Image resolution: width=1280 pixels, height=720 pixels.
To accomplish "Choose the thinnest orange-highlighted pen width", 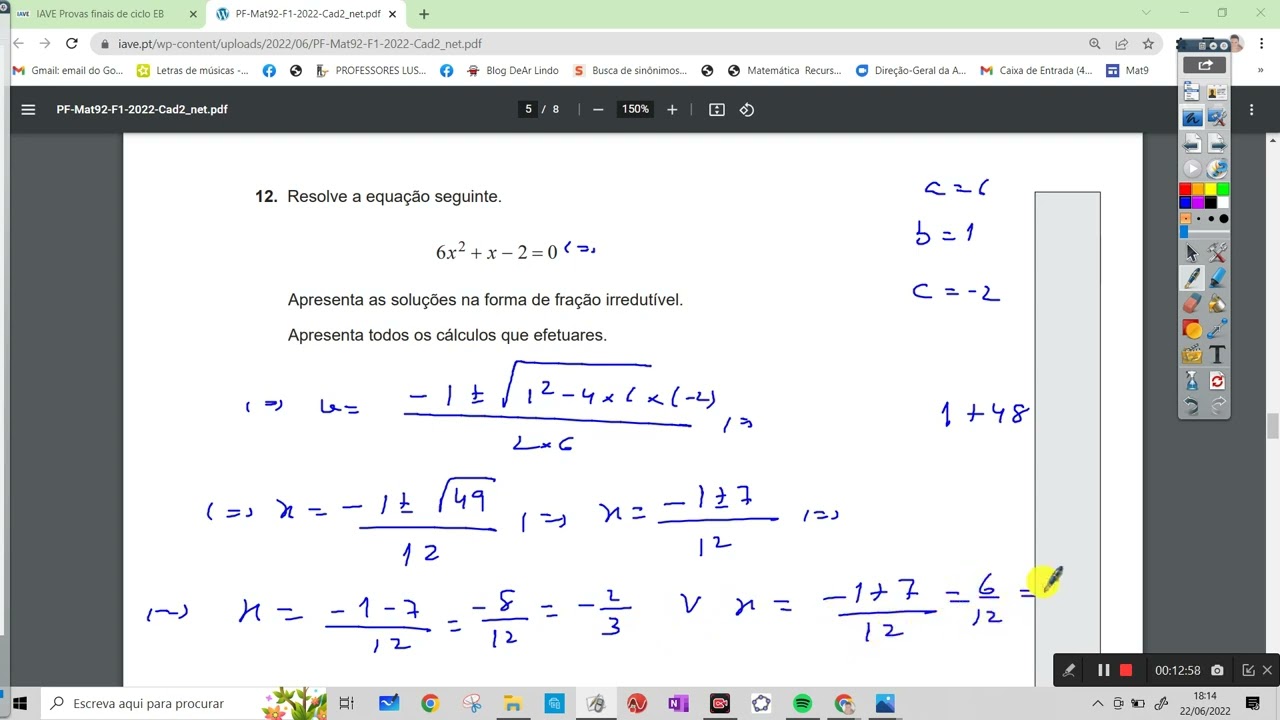I will (x=1186, y=218).
